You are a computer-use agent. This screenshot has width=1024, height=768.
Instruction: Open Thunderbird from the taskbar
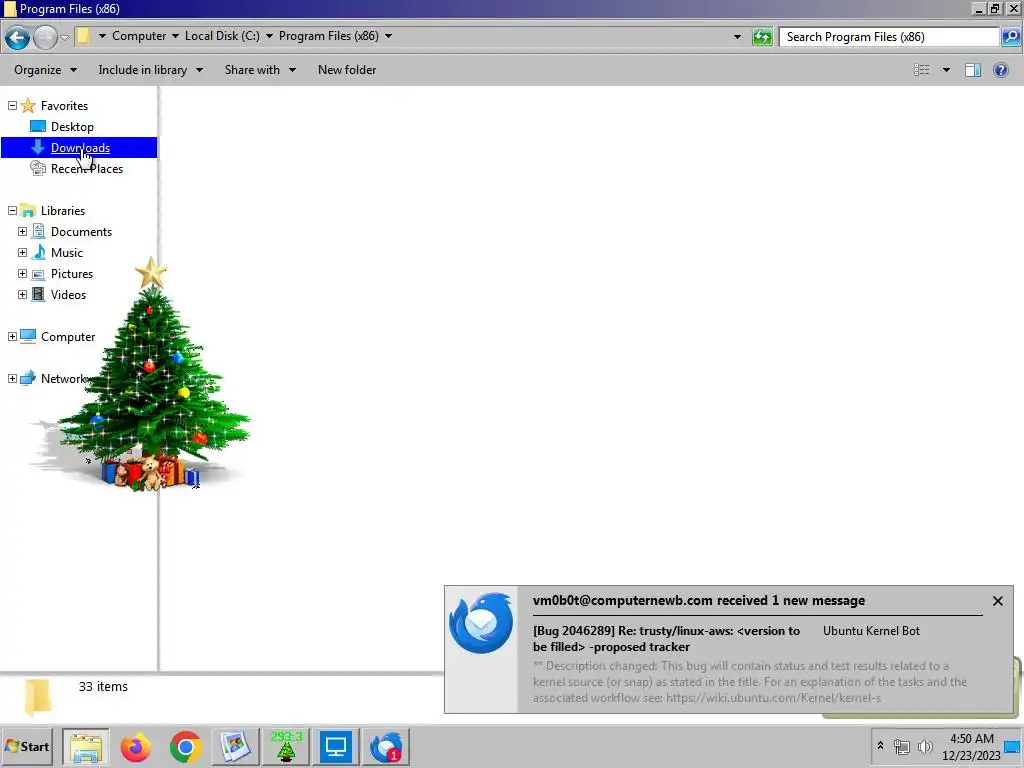(386, 747)
